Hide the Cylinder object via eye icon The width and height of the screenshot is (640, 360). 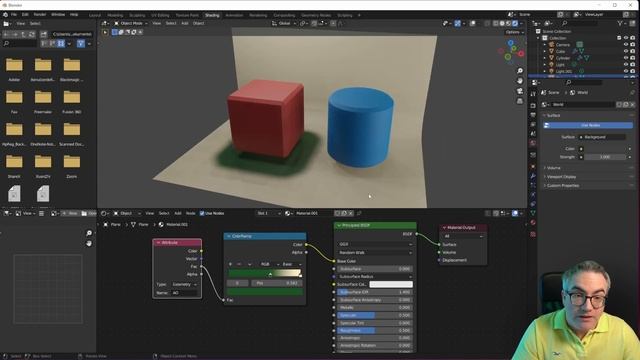[x=626, y=58]
